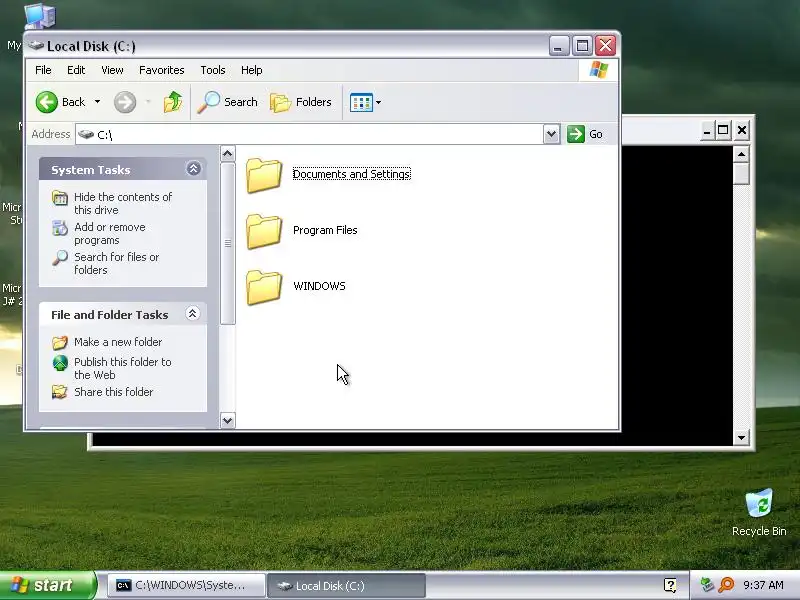
Task: Click the Program Files label
Action: tap(325, 230)
